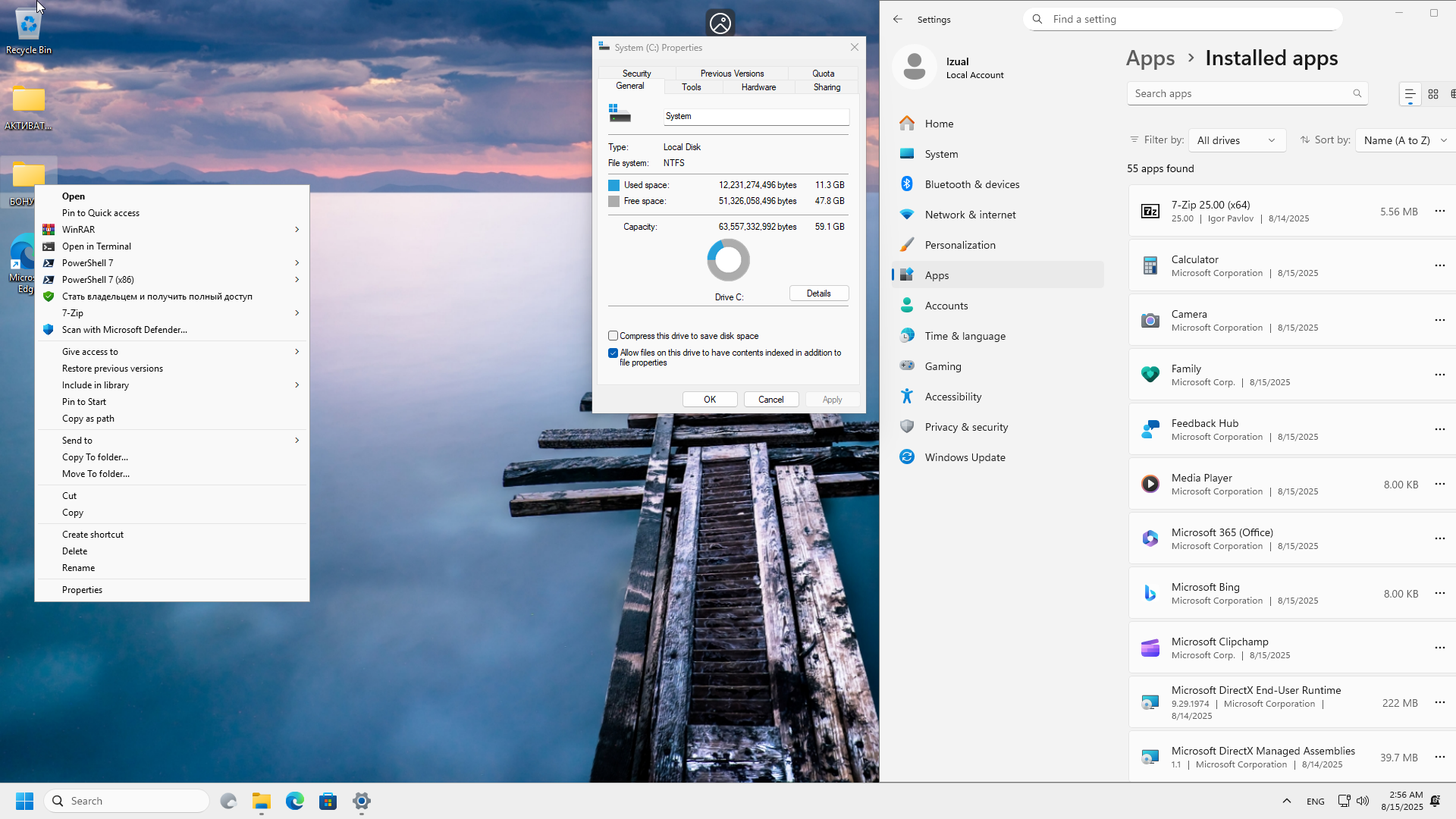Viewport: 1456px width, 819px height.
Task: Click the Search apps field
Action: pyautogui.click(x=1247, y=93)
